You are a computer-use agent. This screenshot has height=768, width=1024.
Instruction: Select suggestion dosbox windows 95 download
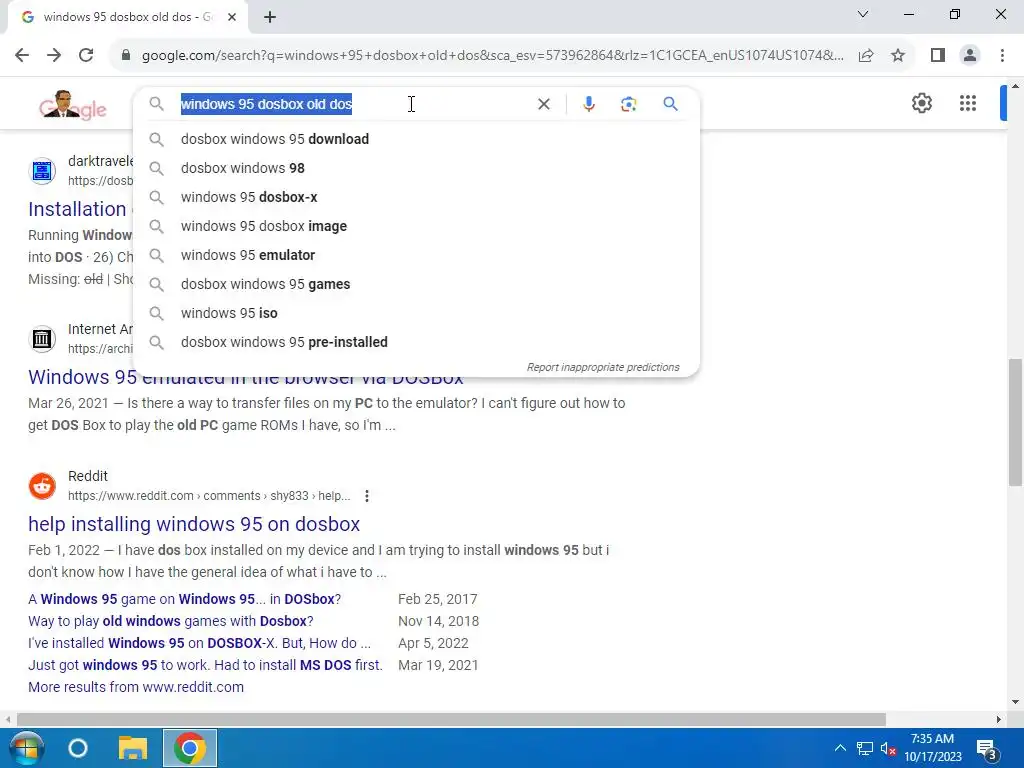[x=416, y=139]
